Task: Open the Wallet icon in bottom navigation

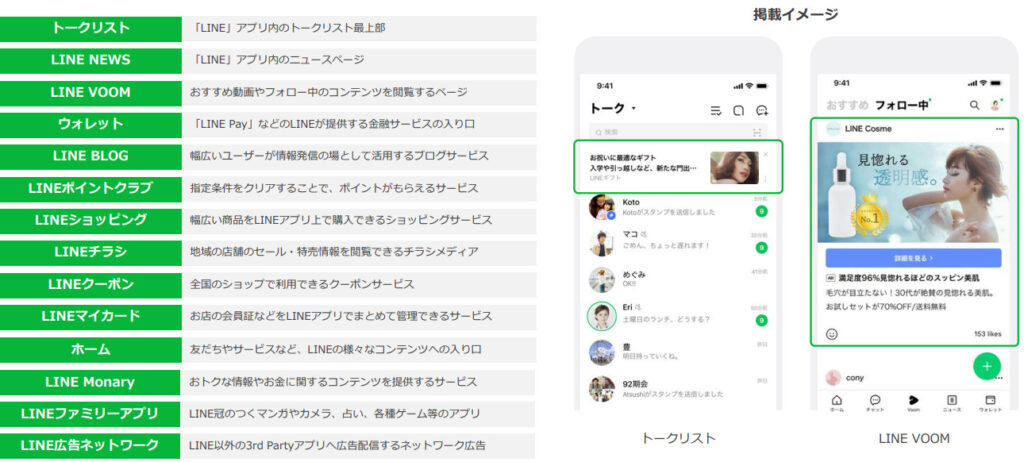Action: click(x=989, y=400)
